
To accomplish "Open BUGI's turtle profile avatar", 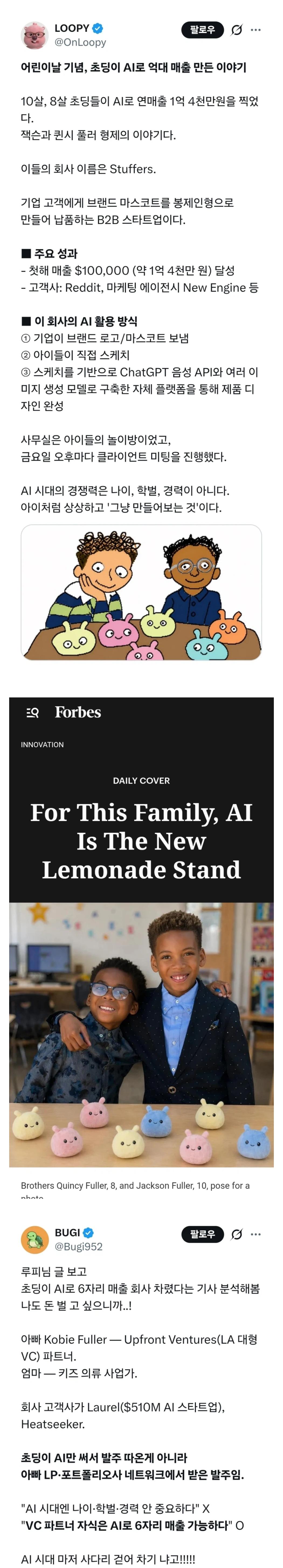I will (x=35, y=1240).
